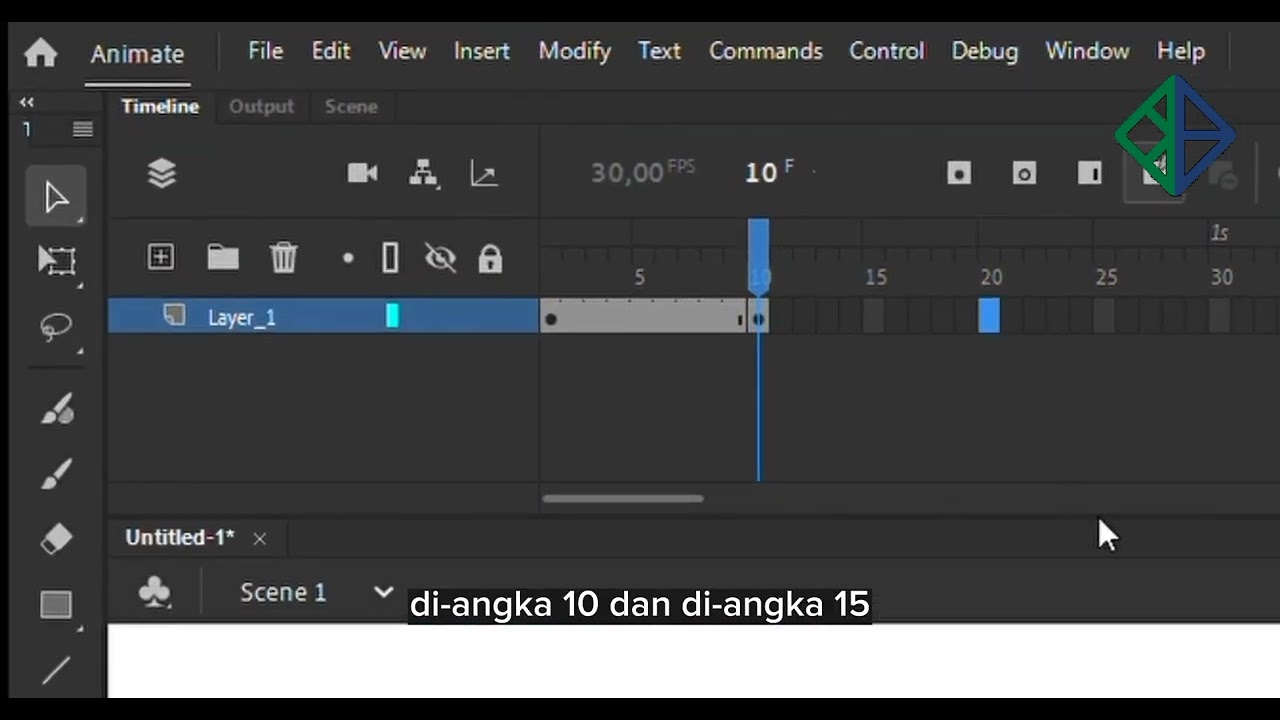Delete the selected layer trash icon
This screenshot has height=720, width=1280.
coord(284,258)
